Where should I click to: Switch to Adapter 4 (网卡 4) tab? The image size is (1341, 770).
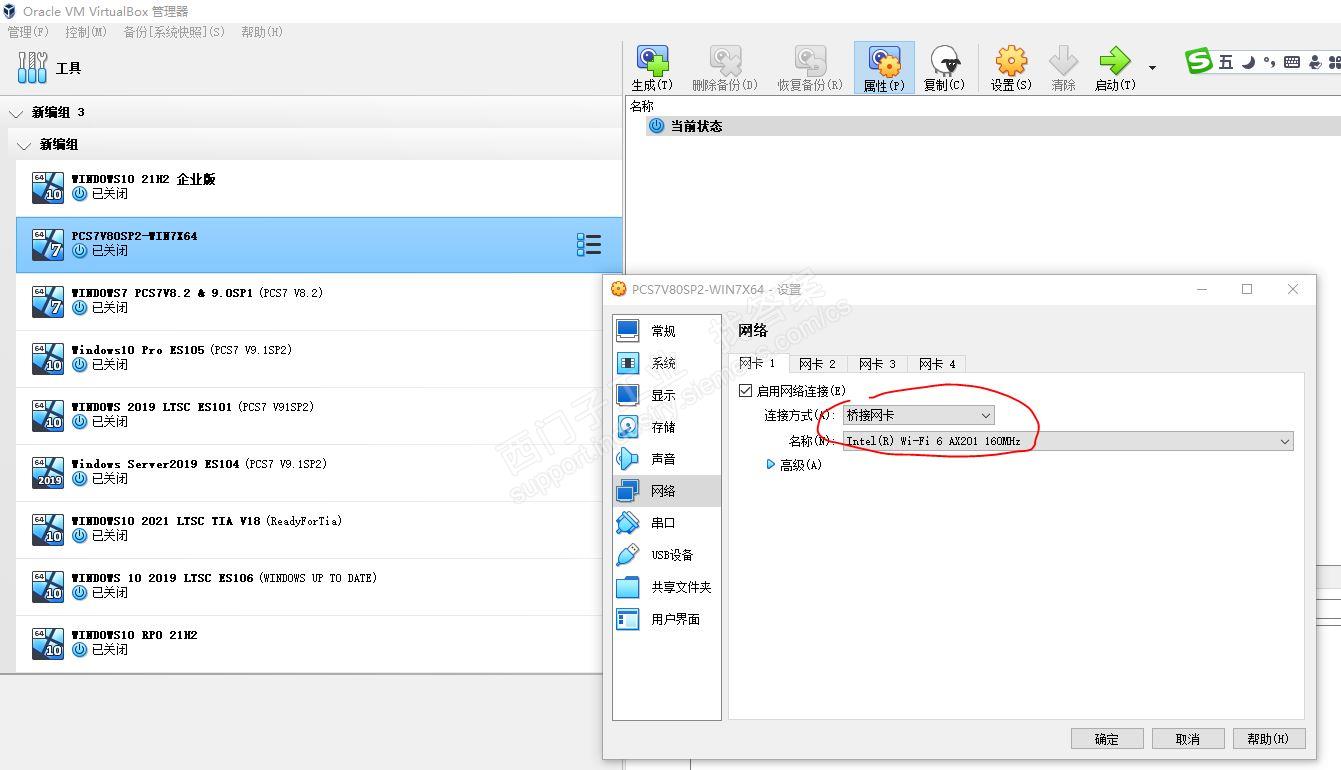point(937,364)
